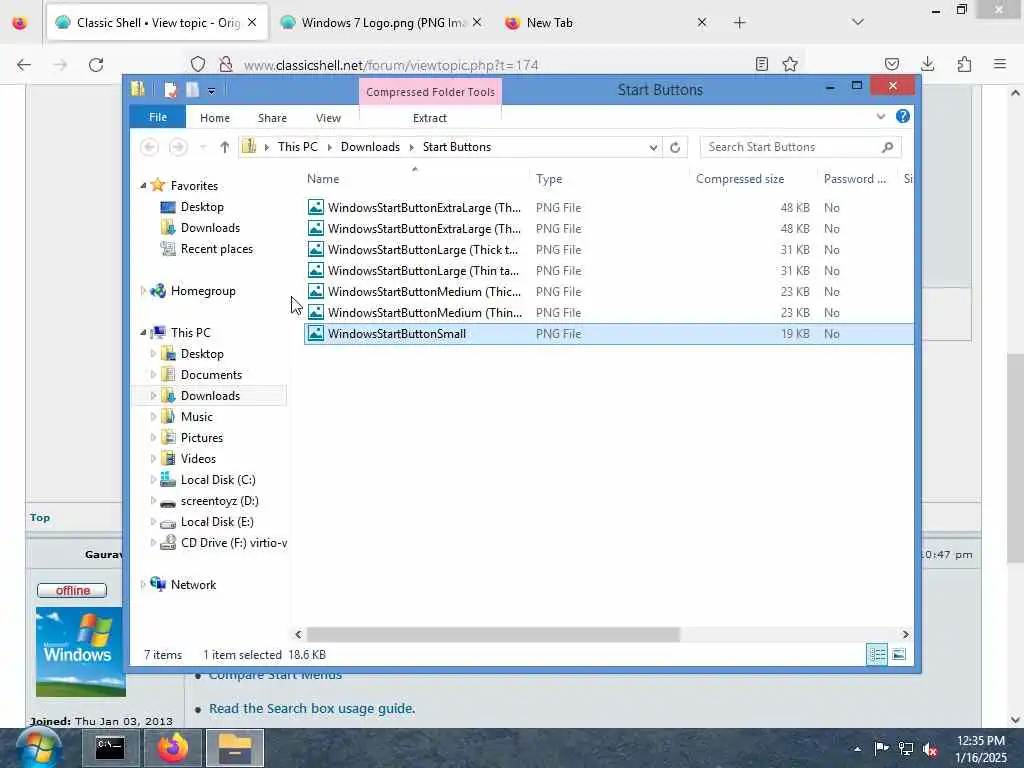Click the Firefox URL address bar

click(496, 65)
